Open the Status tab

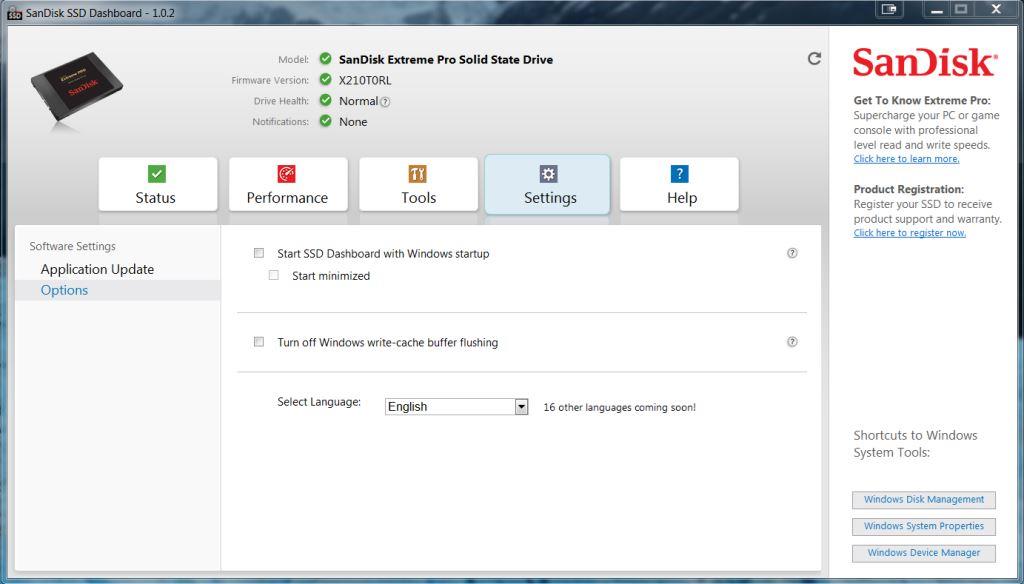coord(157,184)
